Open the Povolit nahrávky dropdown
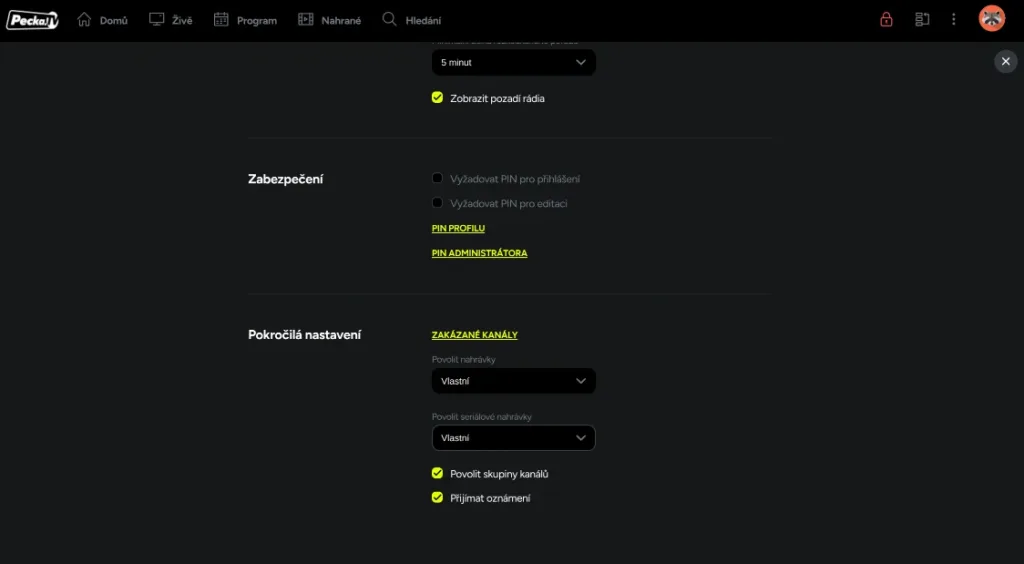Screen dimensions: 1024x564 click(513, 381)
